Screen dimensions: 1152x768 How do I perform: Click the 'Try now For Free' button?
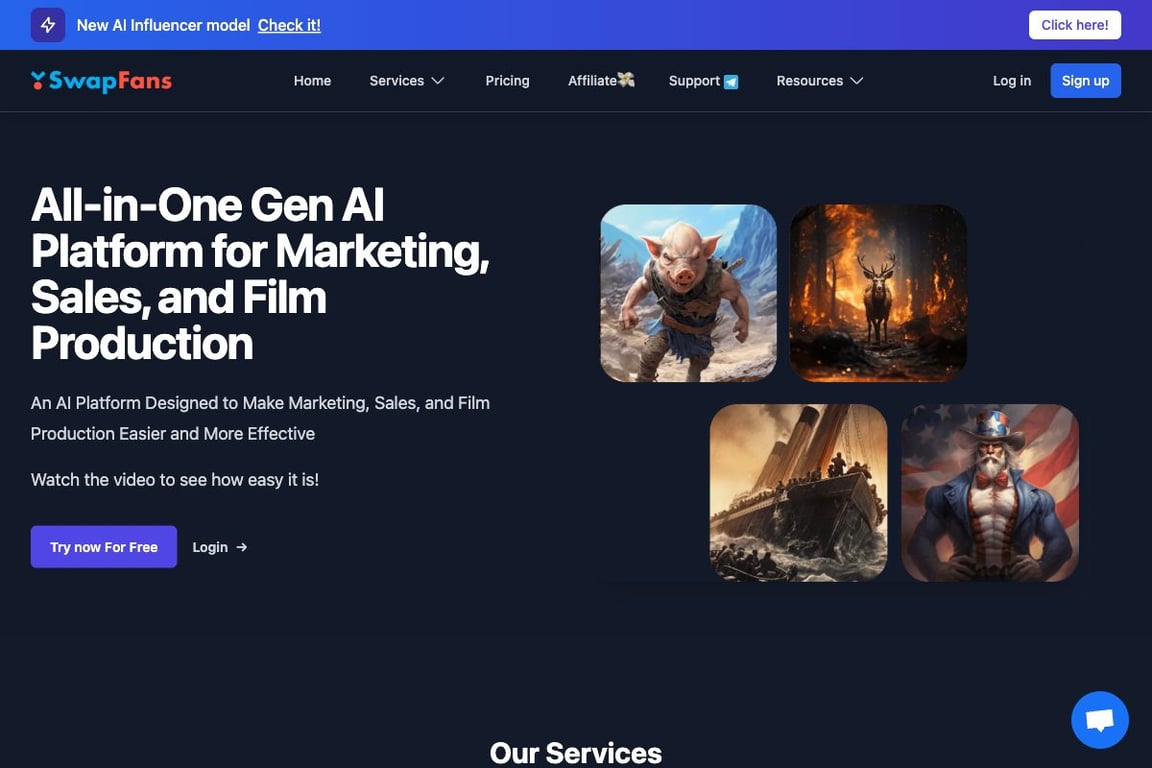[104, 547]
